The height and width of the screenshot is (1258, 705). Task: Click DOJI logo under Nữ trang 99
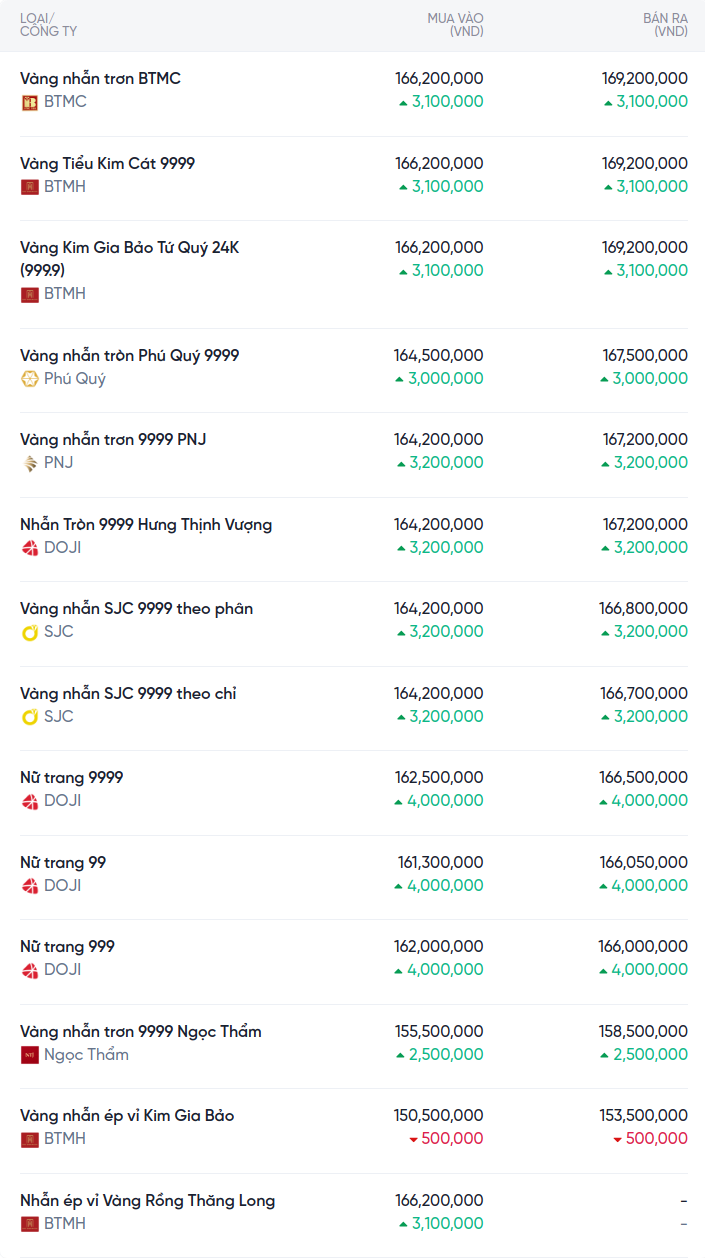point(30,886)
